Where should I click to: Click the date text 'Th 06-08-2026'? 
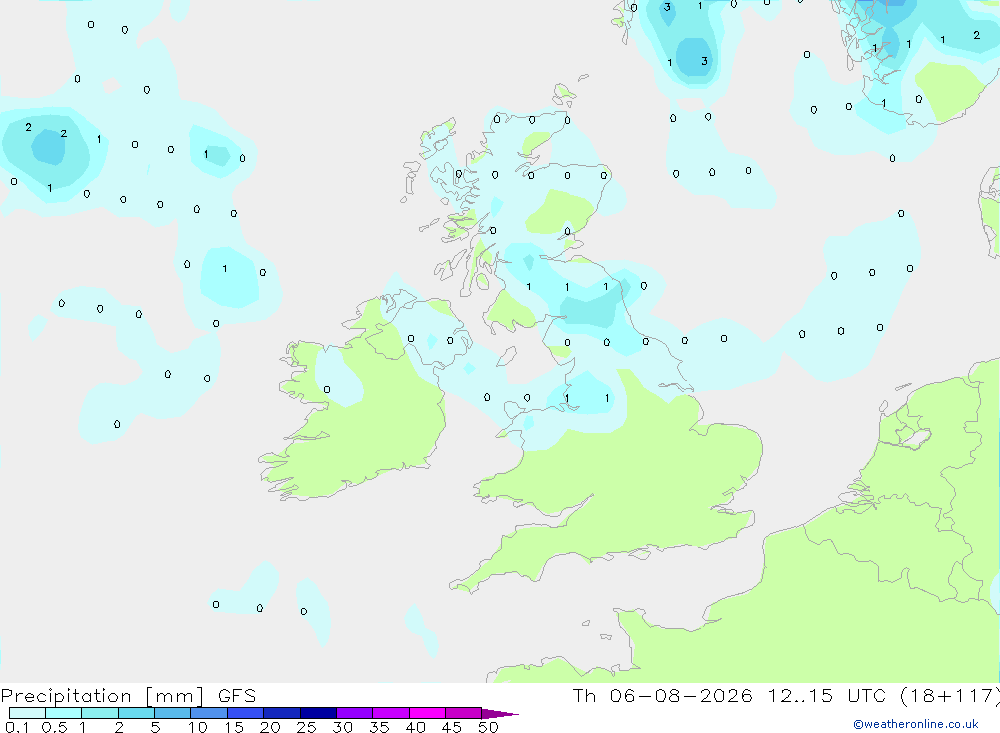tap(662, 695)
